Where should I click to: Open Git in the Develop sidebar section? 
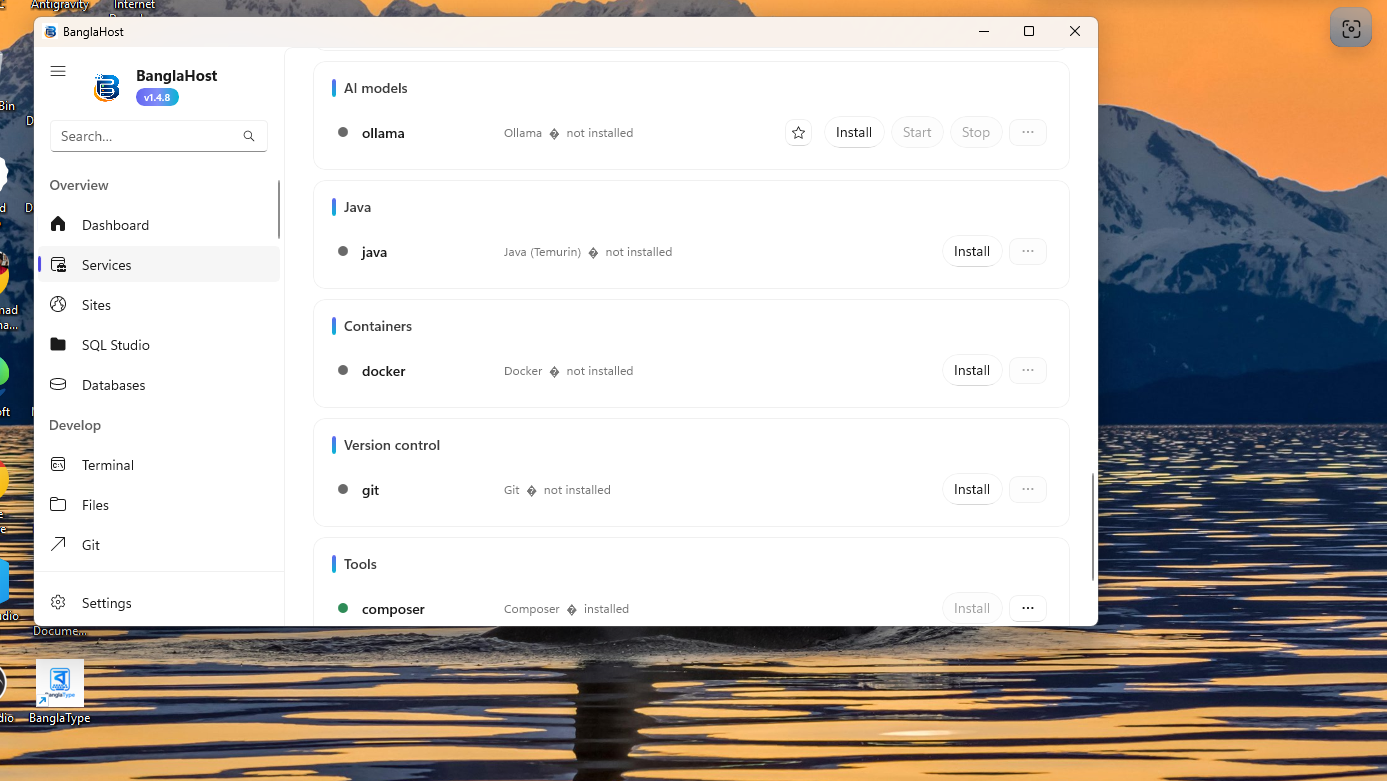coord(158,545)
